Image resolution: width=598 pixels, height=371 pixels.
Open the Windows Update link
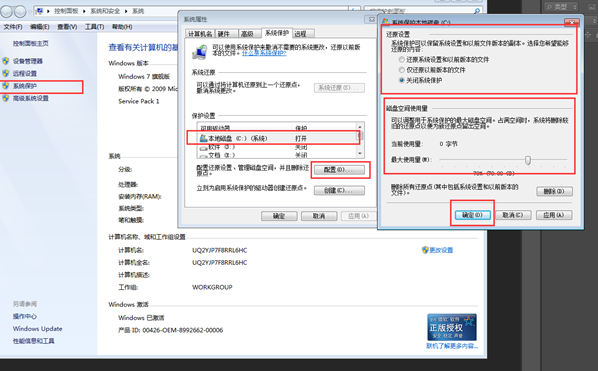[37, 328]
